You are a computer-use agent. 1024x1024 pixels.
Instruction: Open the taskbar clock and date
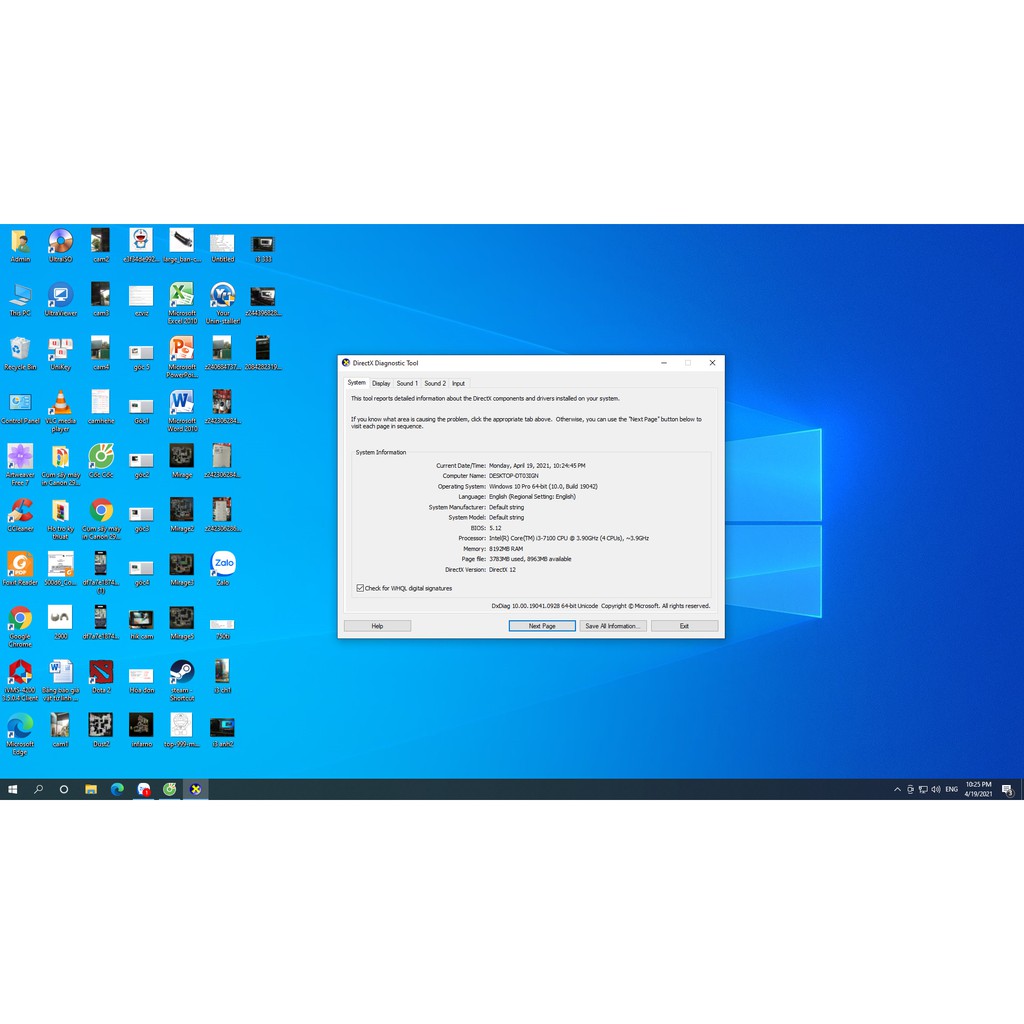tap(979, 789)
